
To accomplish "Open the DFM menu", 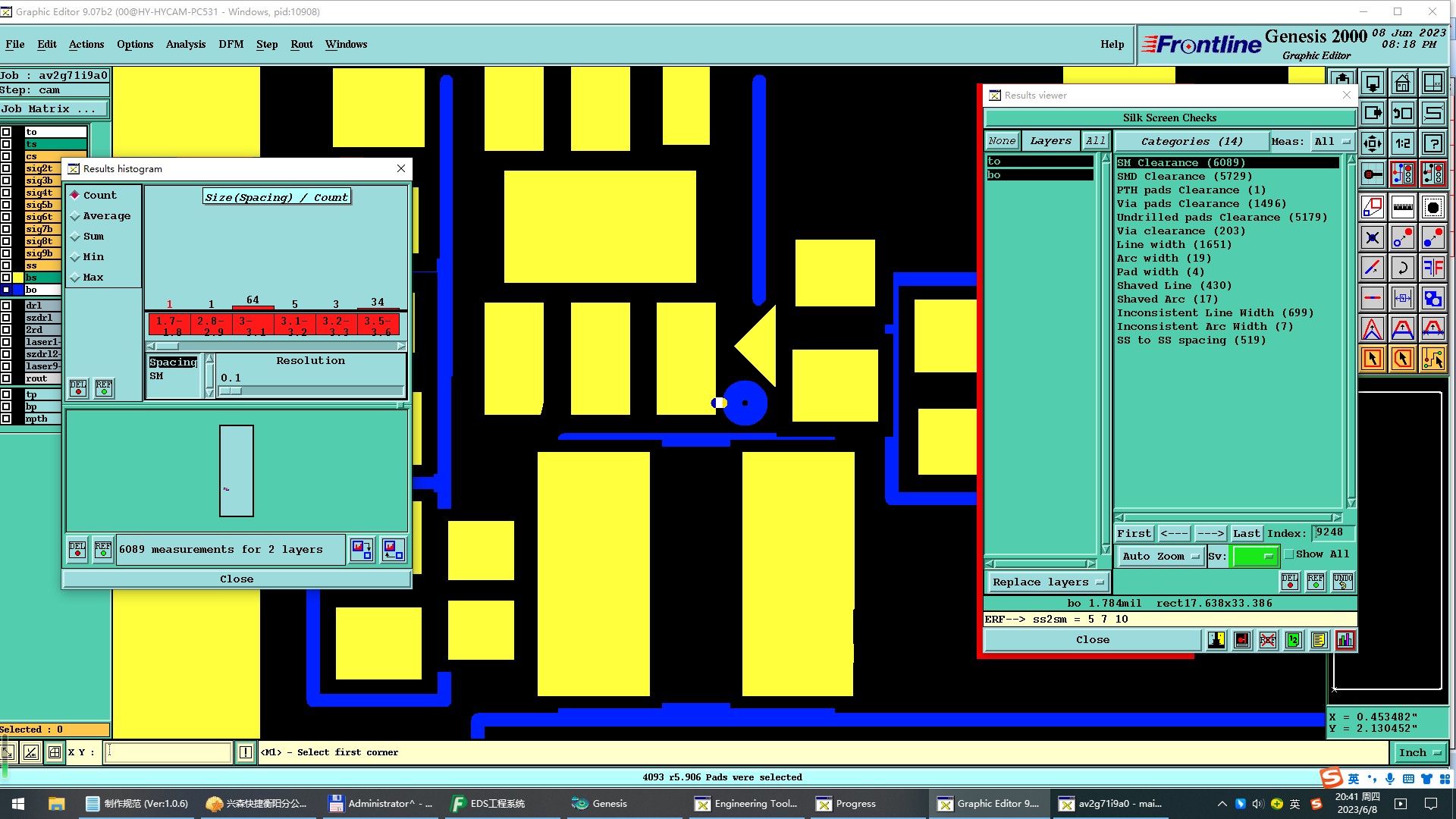I will click(231, 44).
